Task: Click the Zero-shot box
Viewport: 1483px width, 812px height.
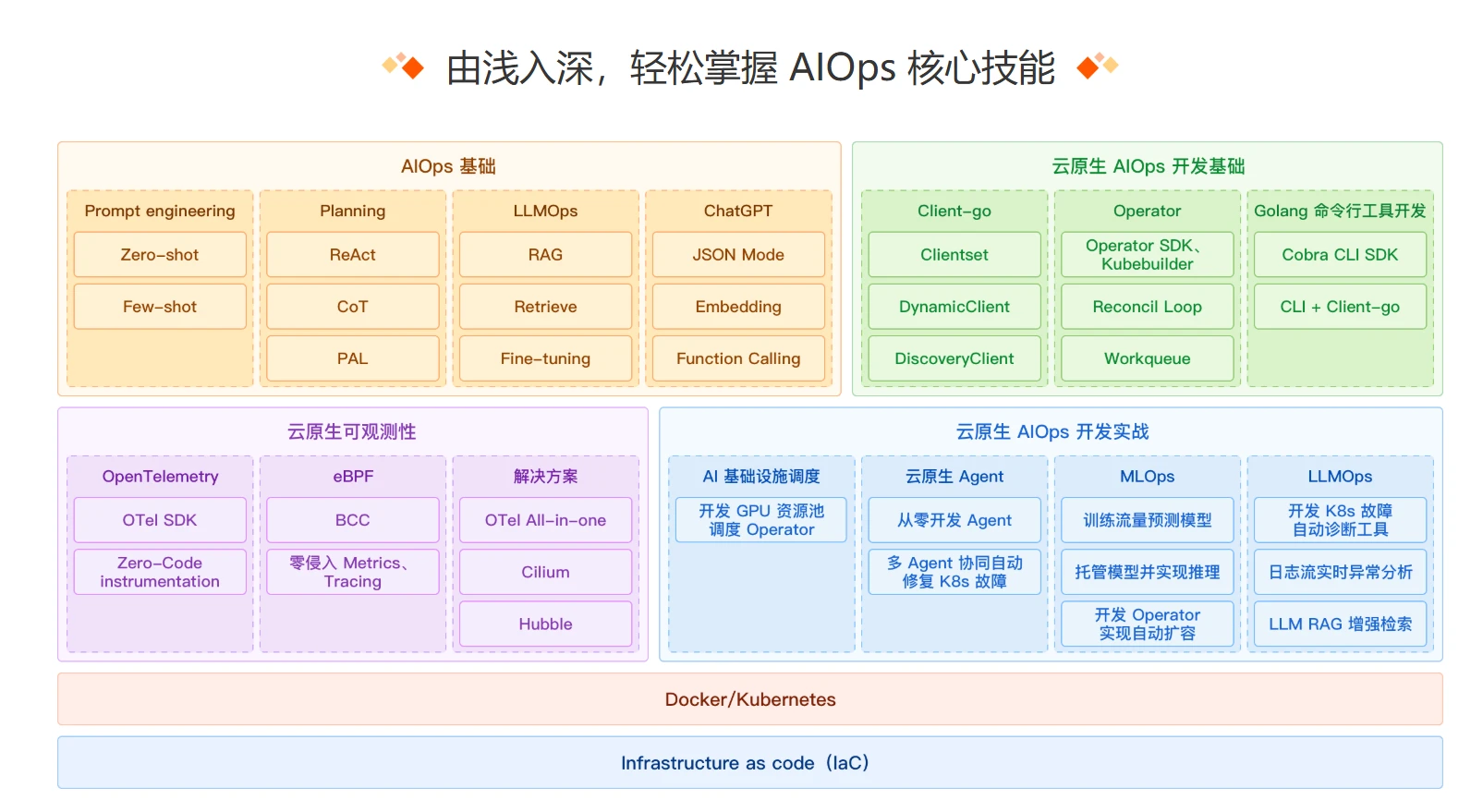Action: pyautogui.click(x=160, y=254)
